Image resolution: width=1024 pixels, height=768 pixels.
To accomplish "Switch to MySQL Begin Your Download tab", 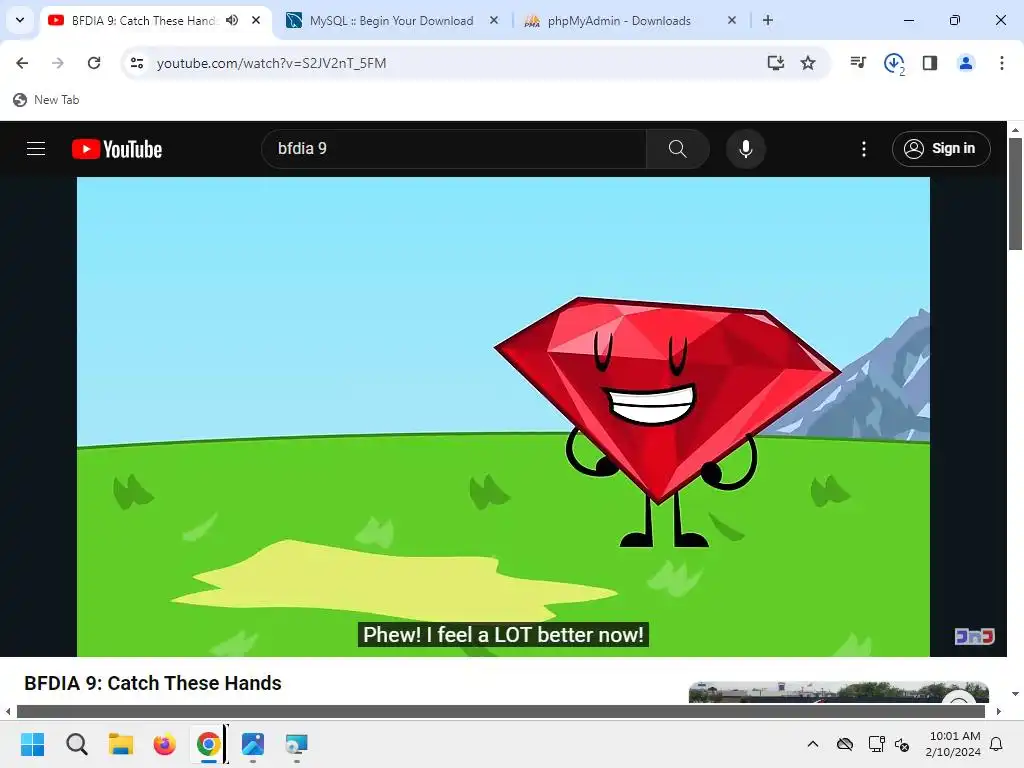I will [392, 21].
